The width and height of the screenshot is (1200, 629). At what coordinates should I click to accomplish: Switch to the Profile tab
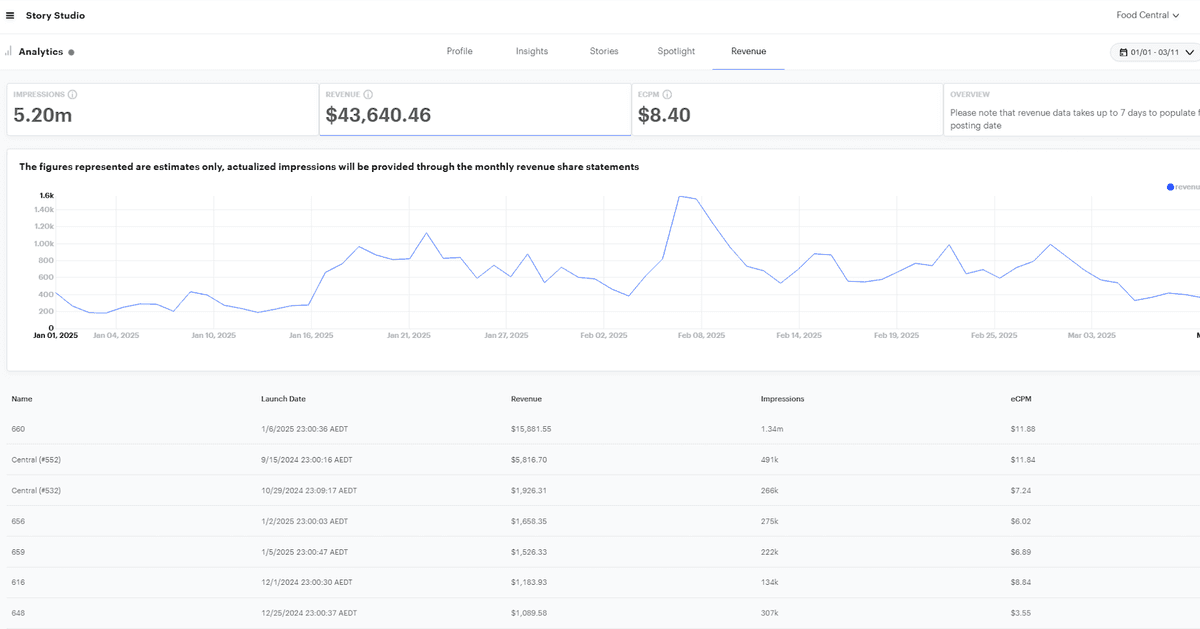click(459, 51)
